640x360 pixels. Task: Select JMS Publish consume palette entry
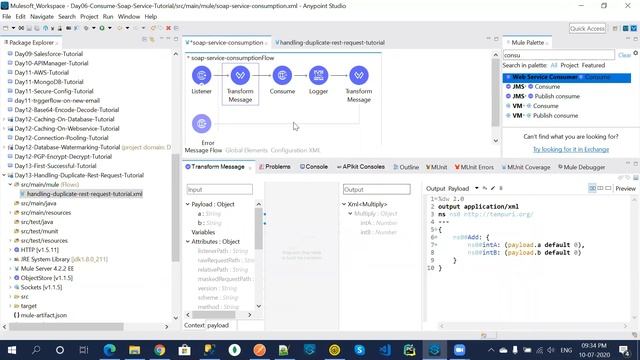(567, 96)
